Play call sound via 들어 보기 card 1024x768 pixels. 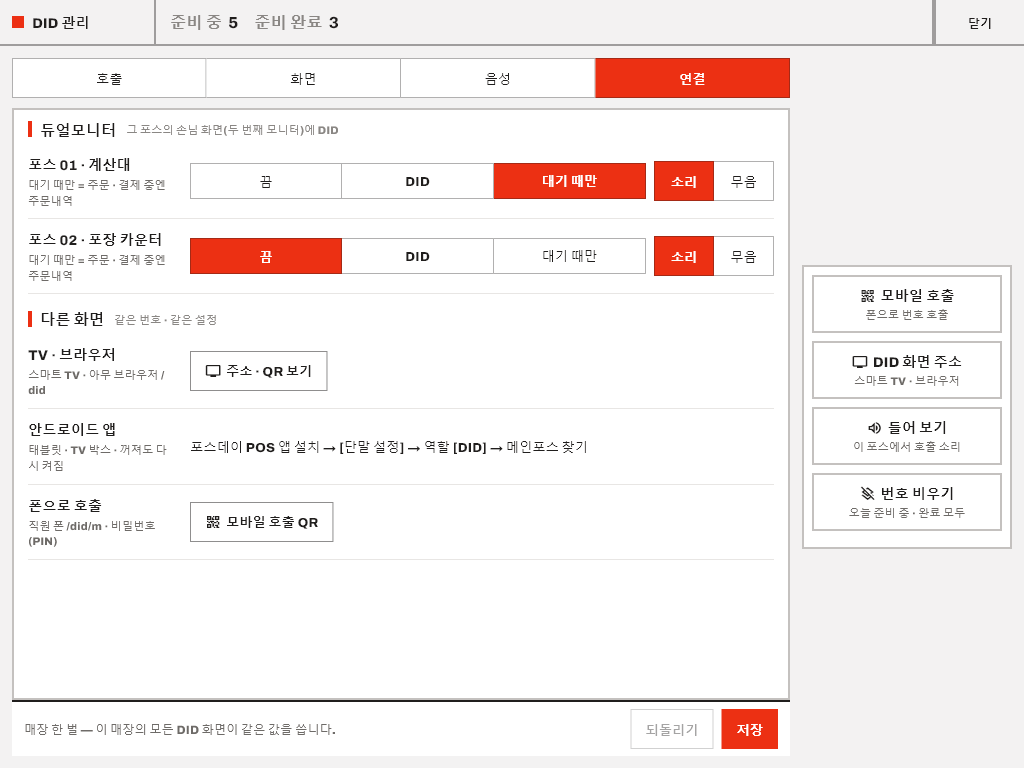tap(906, 436)
